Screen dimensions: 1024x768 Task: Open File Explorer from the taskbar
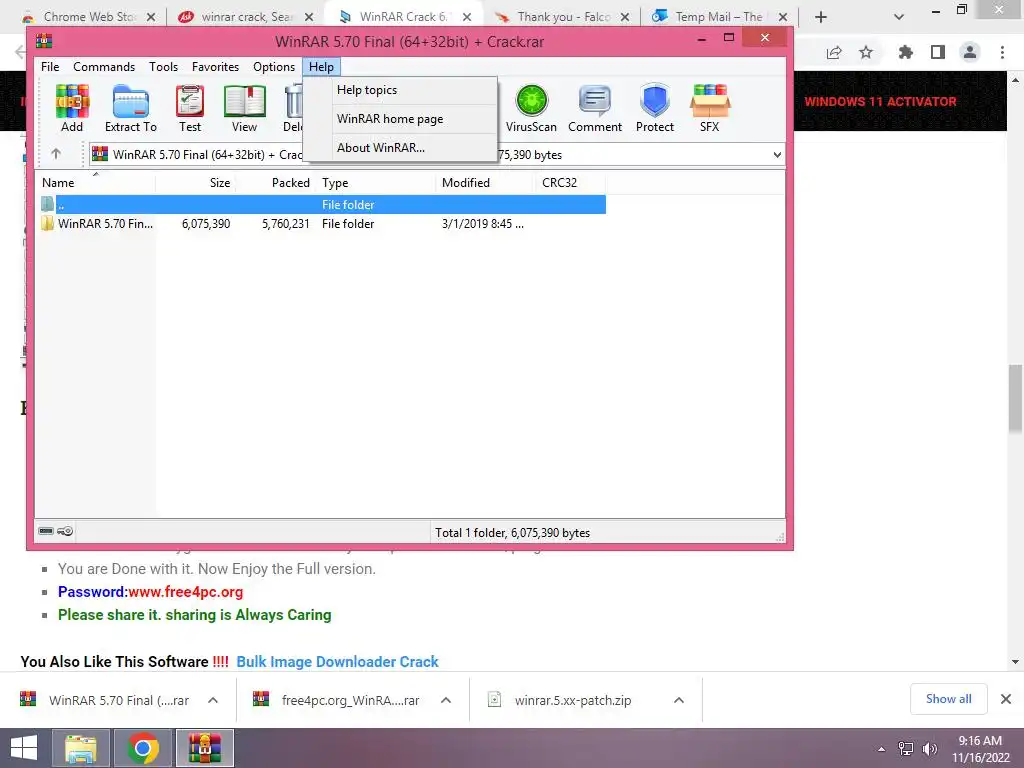click(81, 748)
